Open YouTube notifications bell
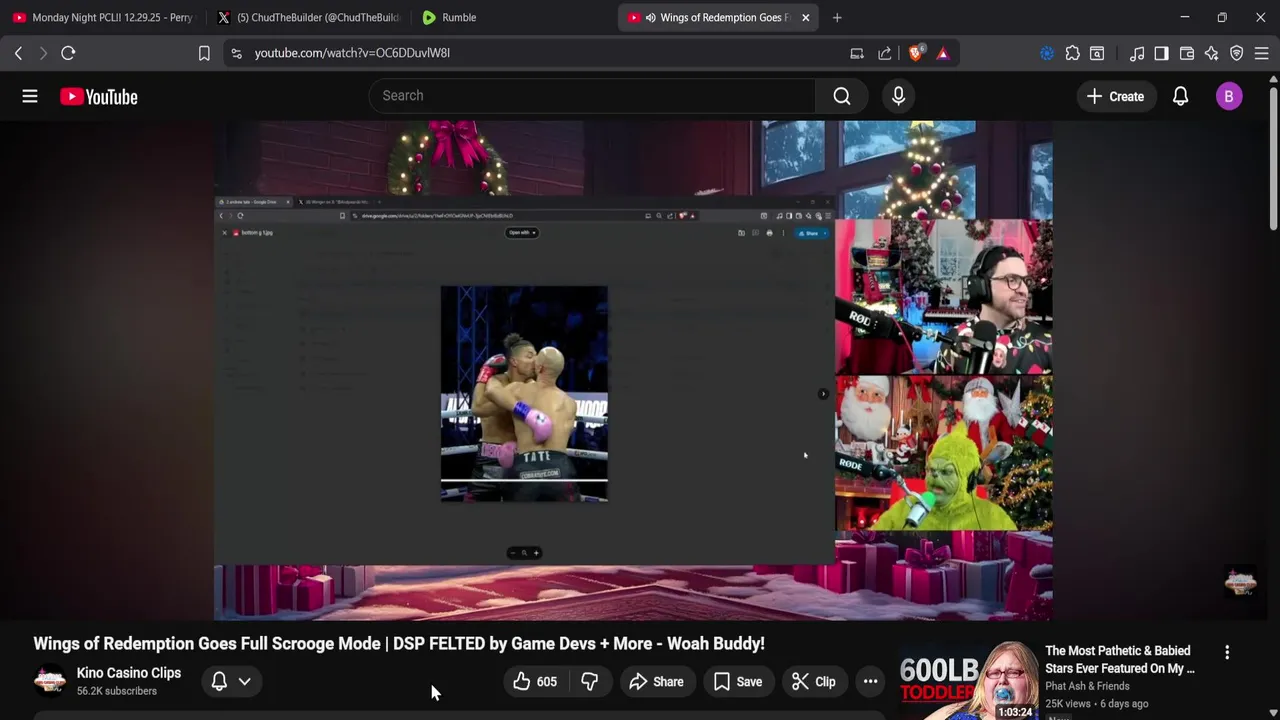 [1181, 96]
